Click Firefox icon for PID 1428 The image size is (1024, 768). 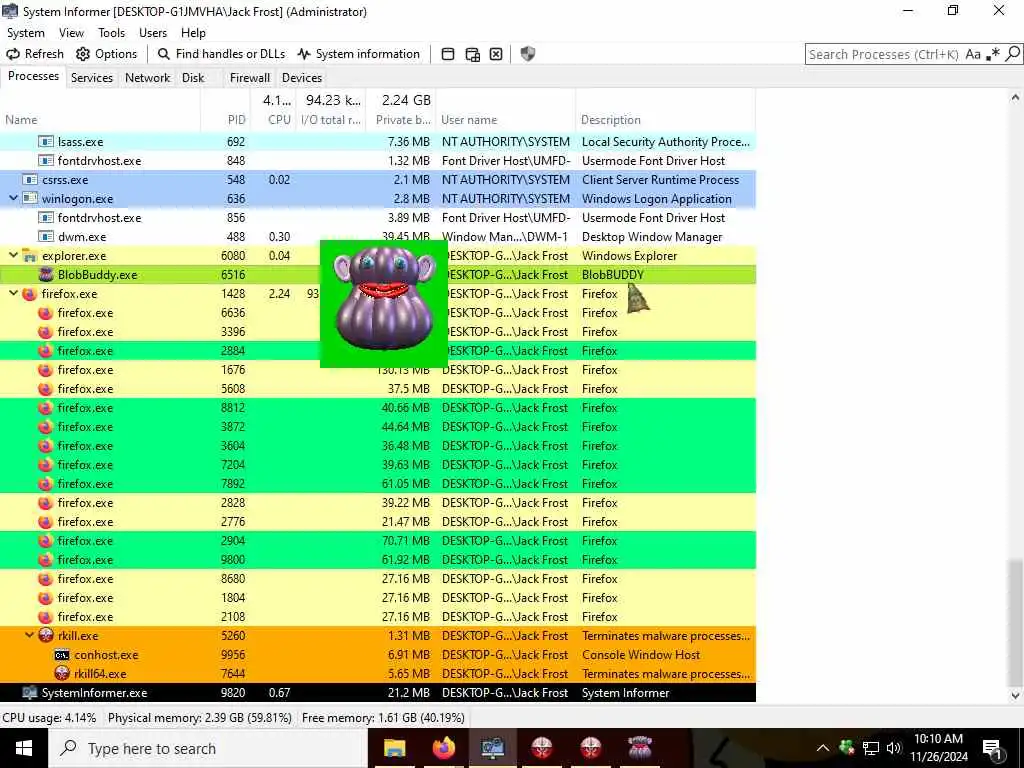[x=29, y=294]
